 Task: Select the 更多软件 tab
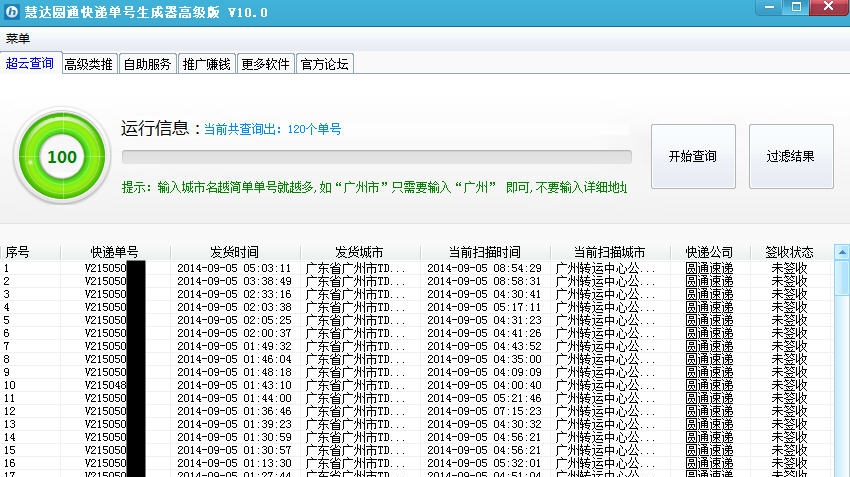pyautogui.click(x=266, y=64)
